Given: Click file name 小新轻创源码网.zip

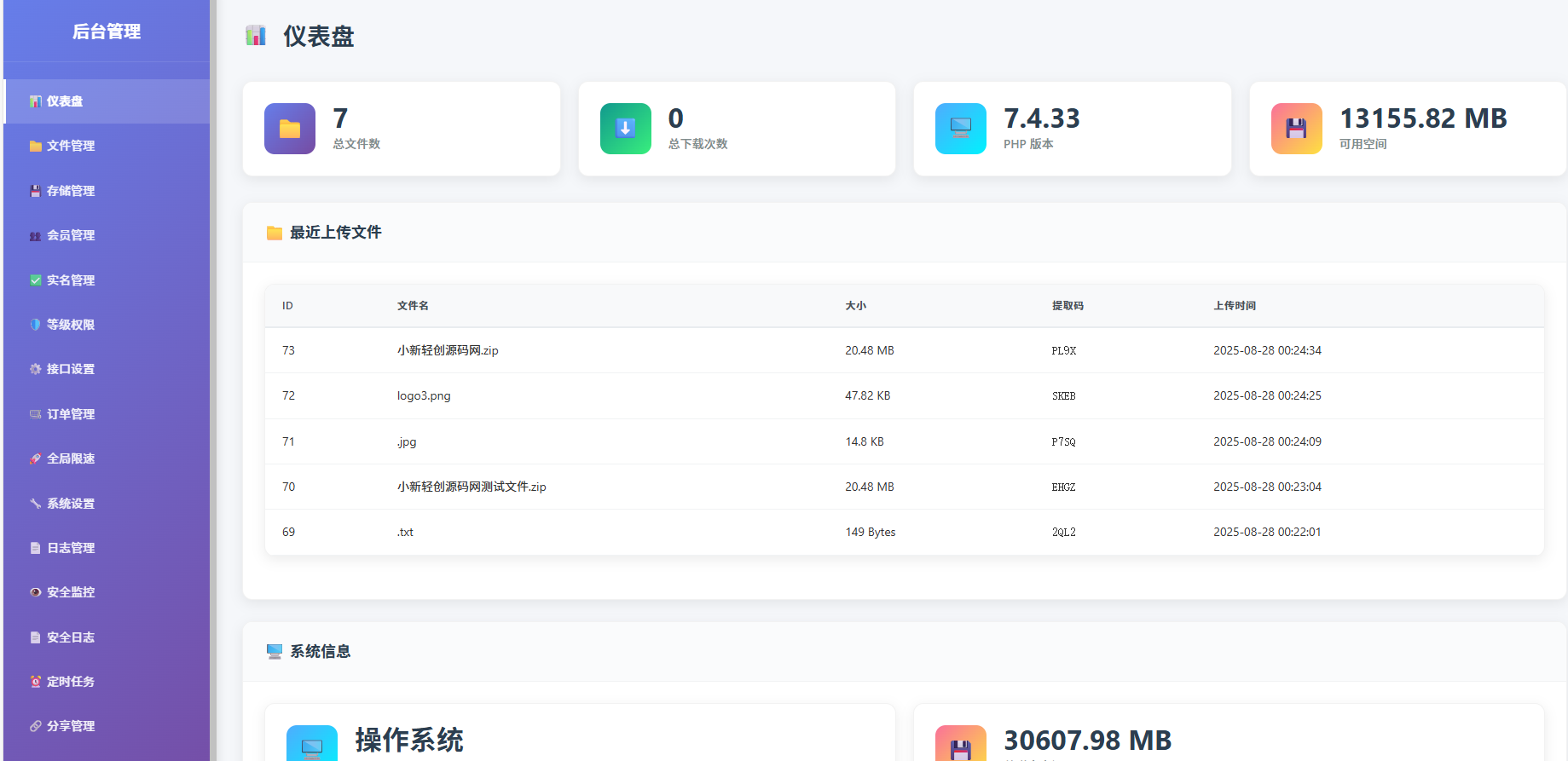Looking at the screenshot, I should coord(448,350).
